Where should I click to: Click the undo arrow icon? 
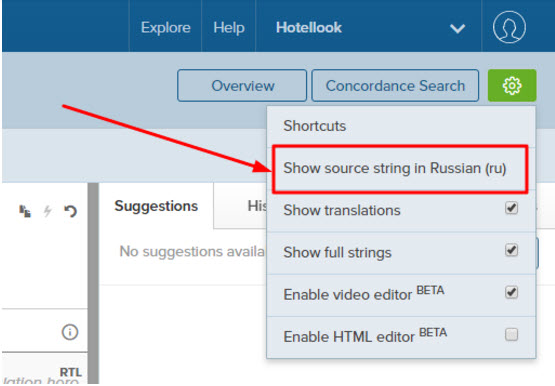click(70, 211)
